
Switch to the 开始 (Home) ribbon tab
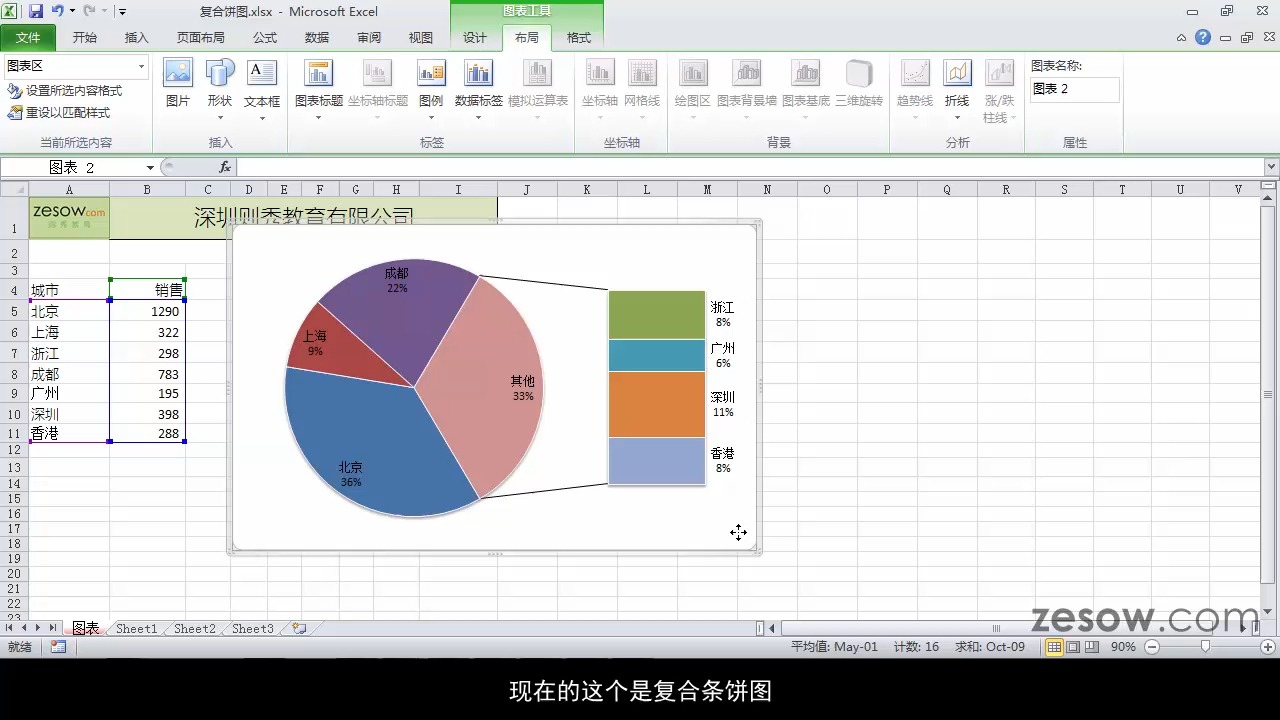coord(85,38)
